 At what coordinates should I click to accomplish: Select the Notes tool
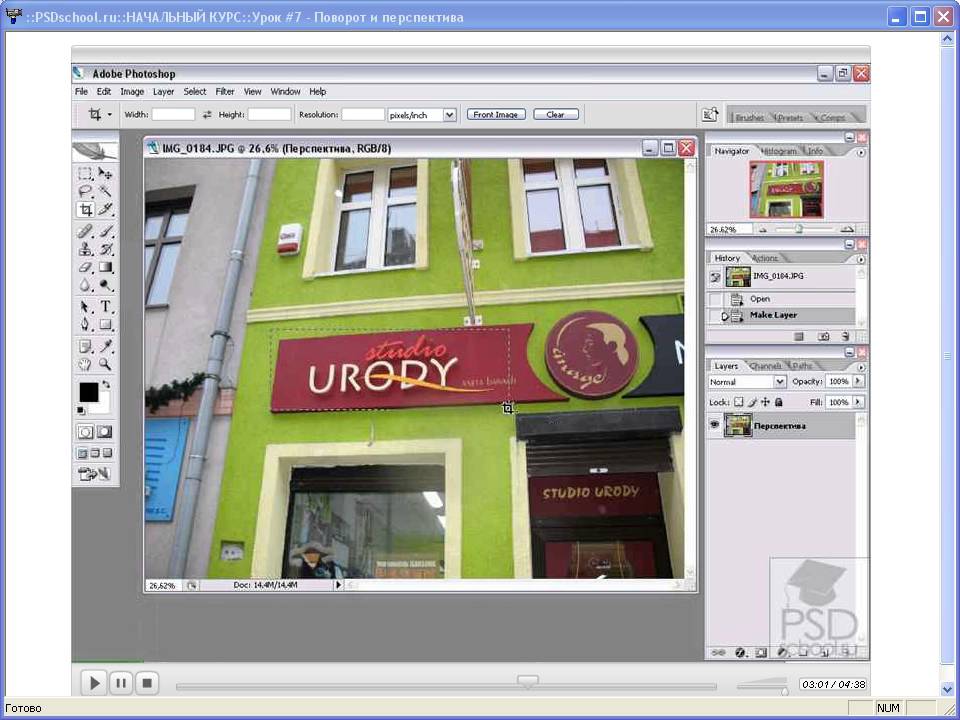(86, 347)
